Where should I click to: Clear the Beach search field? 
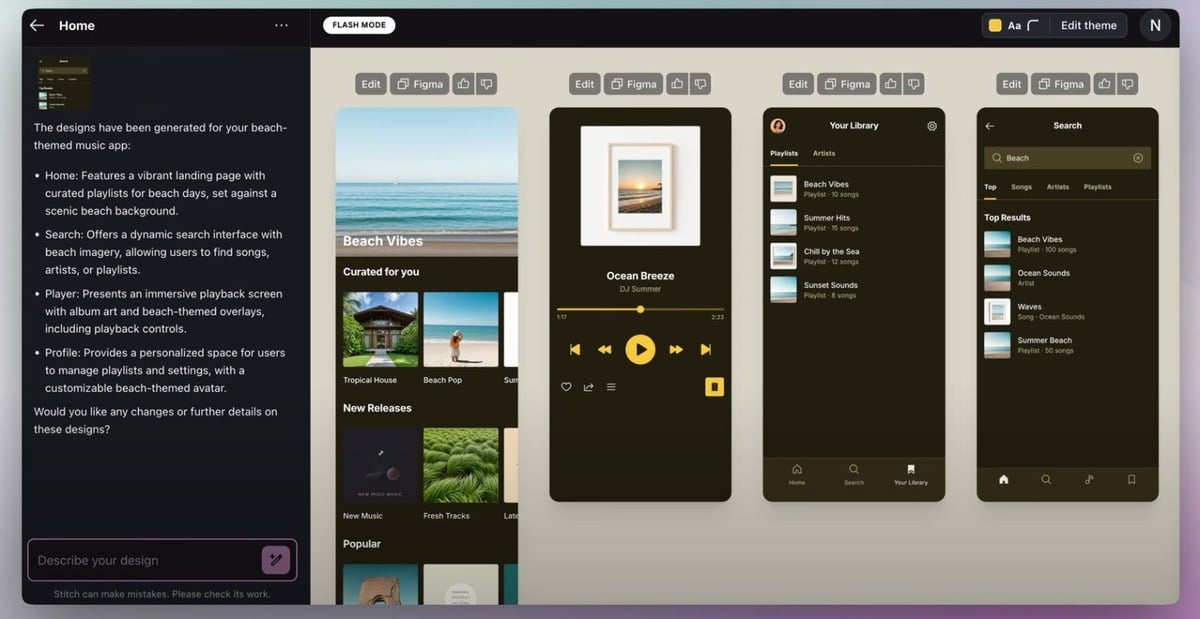point(1138,158)
